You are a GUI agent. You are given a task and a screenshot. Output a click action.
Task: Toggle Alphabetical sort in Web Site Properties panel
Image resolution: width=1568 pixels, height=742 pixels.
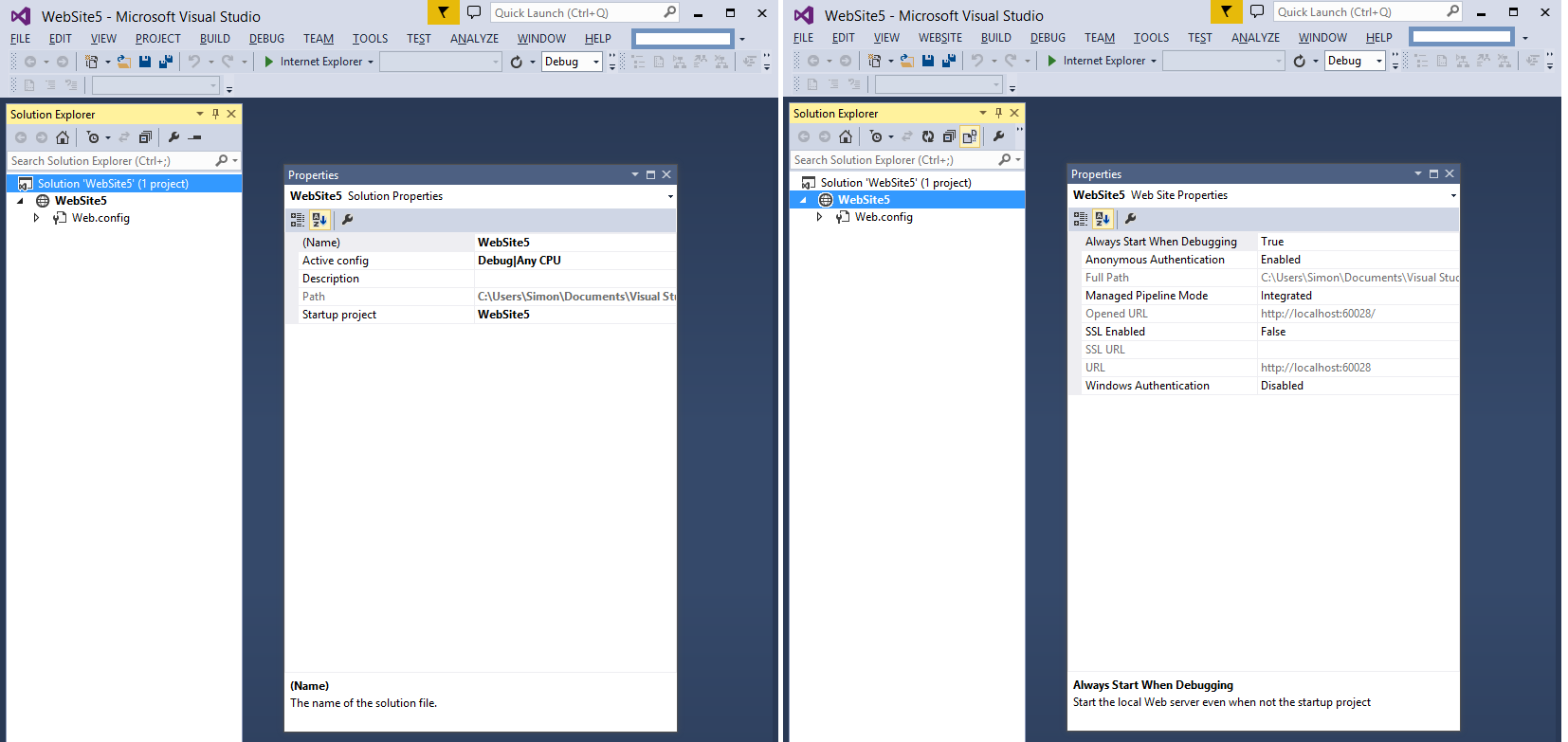point(1103,219)
